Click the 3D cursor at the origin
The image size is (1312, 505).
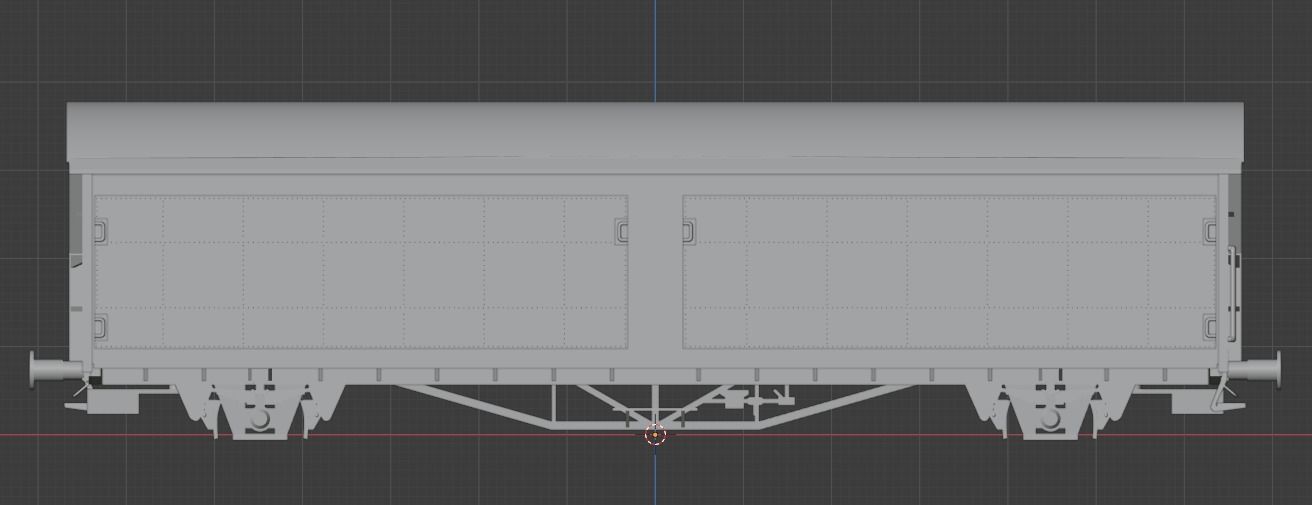[655, 435]
